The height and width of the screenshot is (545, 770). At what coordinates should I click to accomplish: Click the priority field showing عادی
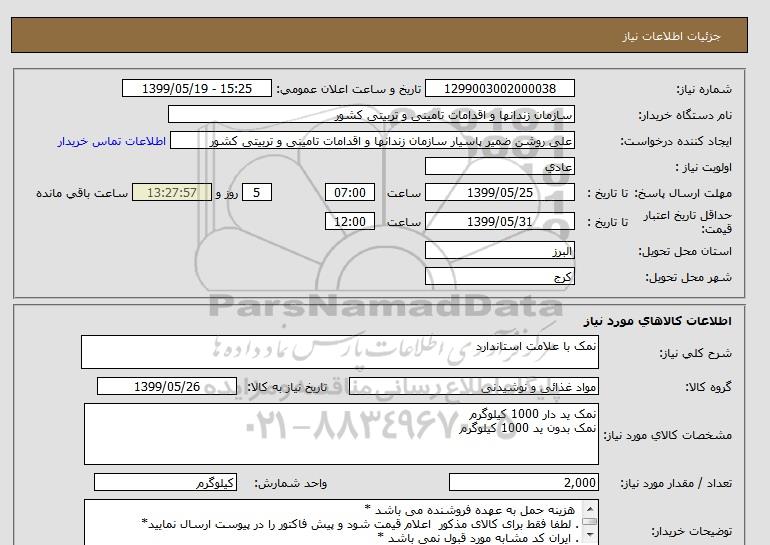click(499, 166)
